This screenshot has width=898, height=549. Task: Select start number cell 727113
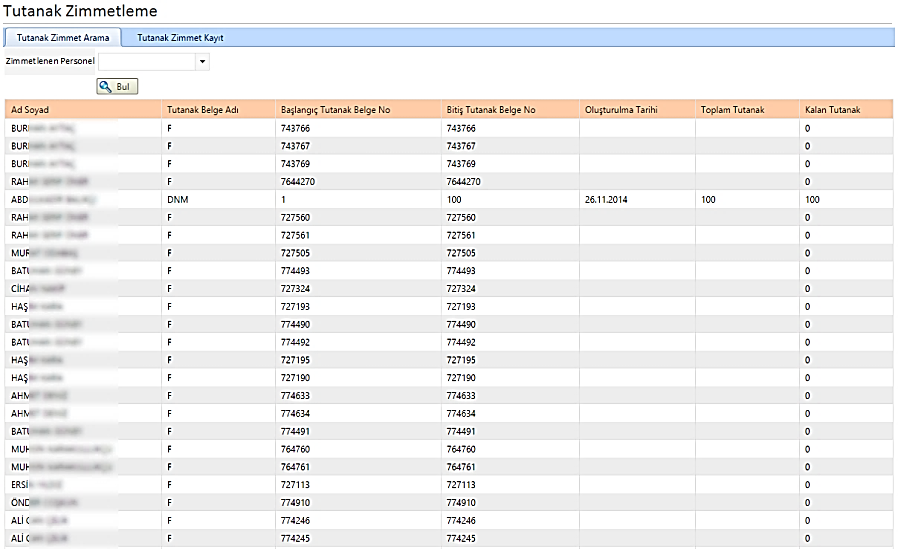pos(358,484)
